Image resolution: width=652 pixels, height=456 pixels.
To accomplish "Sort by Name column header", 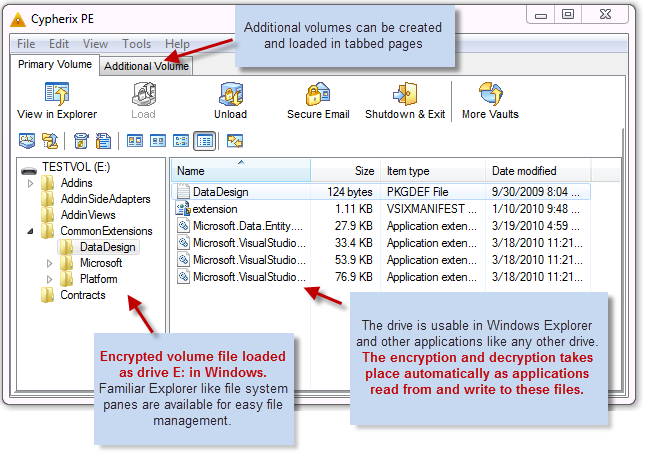I will click(x=241, y=171).
